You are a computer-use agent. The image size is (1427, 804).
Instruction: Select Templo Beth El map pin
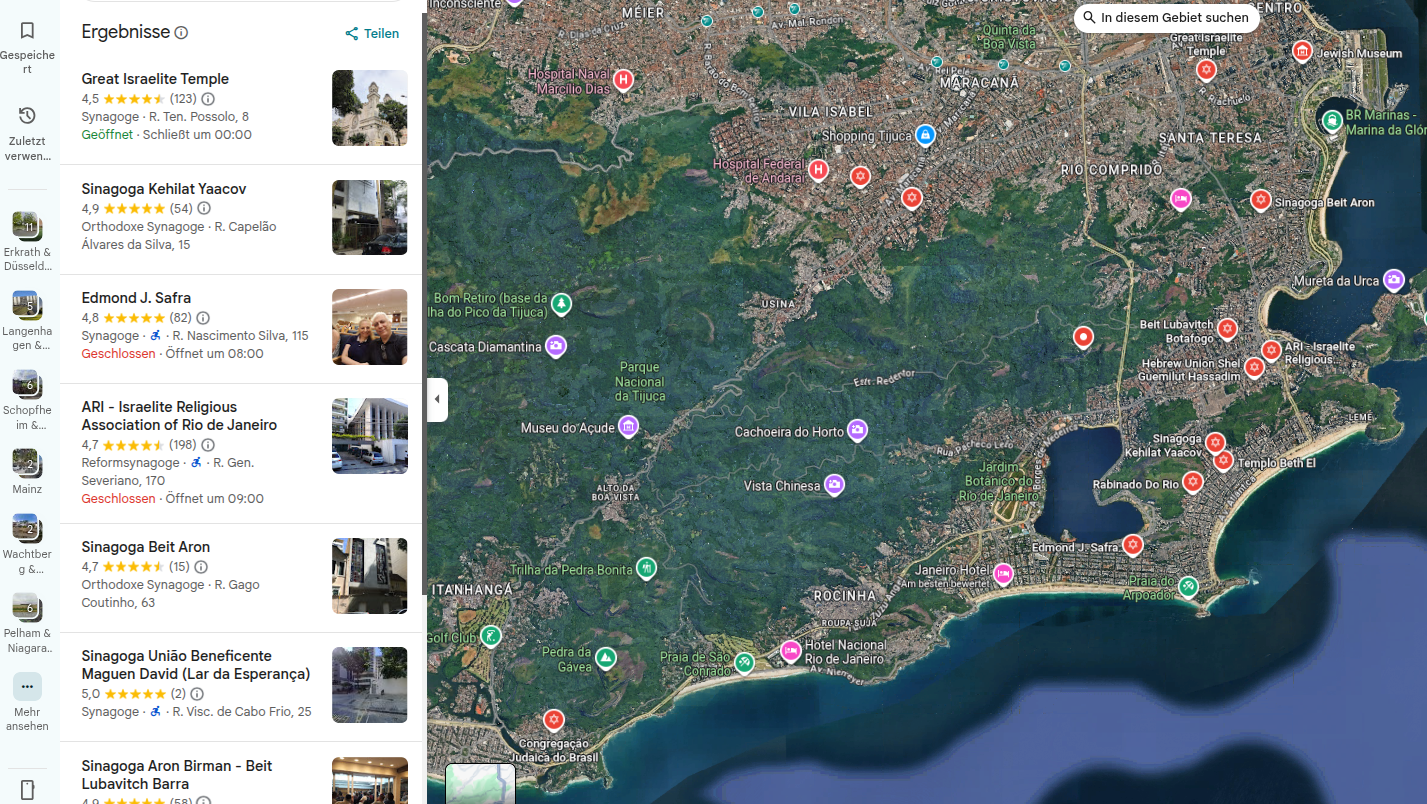[x=1223, y=460]
